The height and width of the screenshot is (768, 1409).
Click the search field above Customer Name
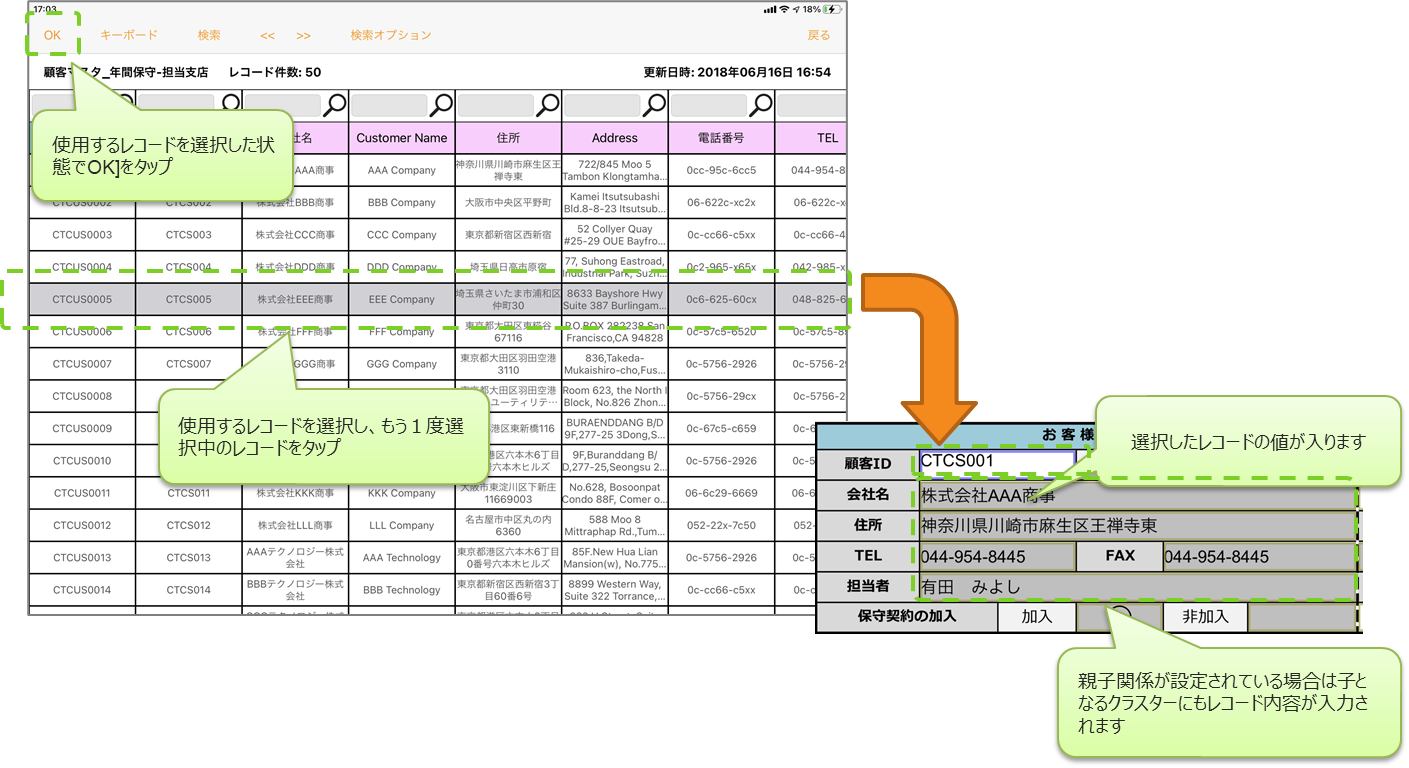click(x=389, y=104)
